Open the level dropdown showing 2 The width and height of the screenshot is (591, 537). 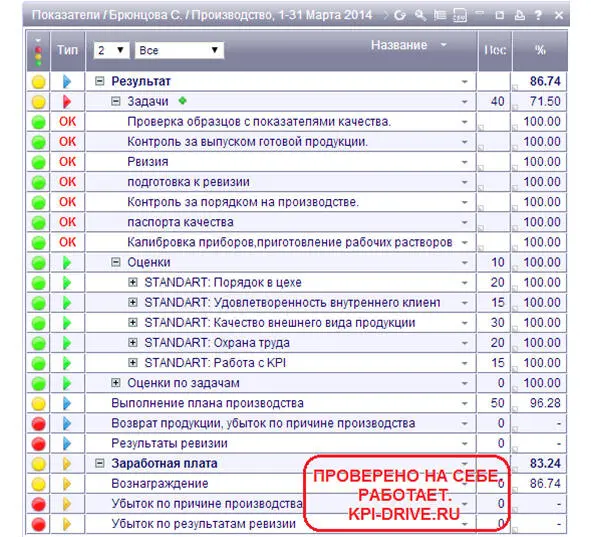[112, 50]
